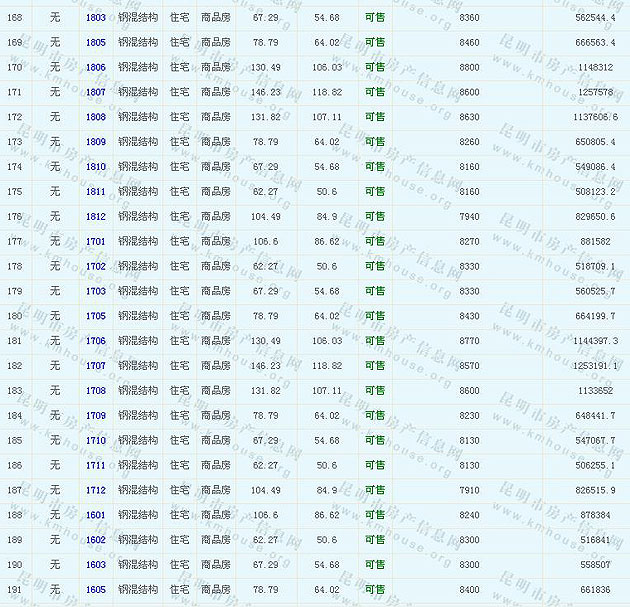
Task: Click the 1701 room link
Action: [x=96, y=241]
